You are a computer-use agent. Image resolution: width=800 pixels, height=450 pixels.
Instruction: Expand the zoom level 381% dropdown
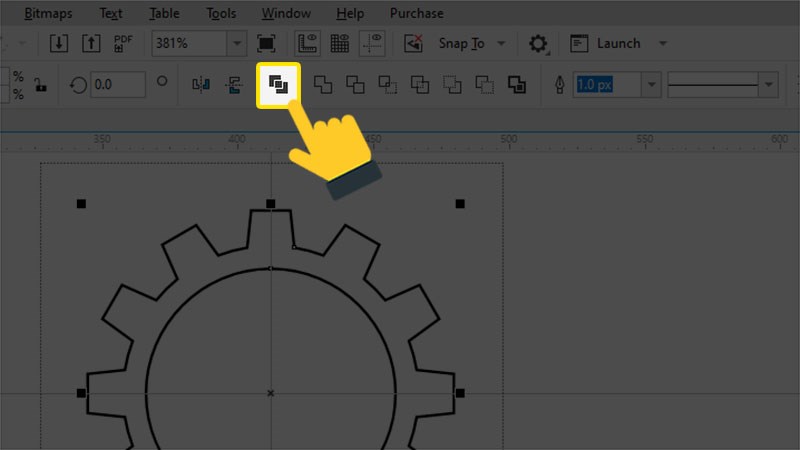236,44
